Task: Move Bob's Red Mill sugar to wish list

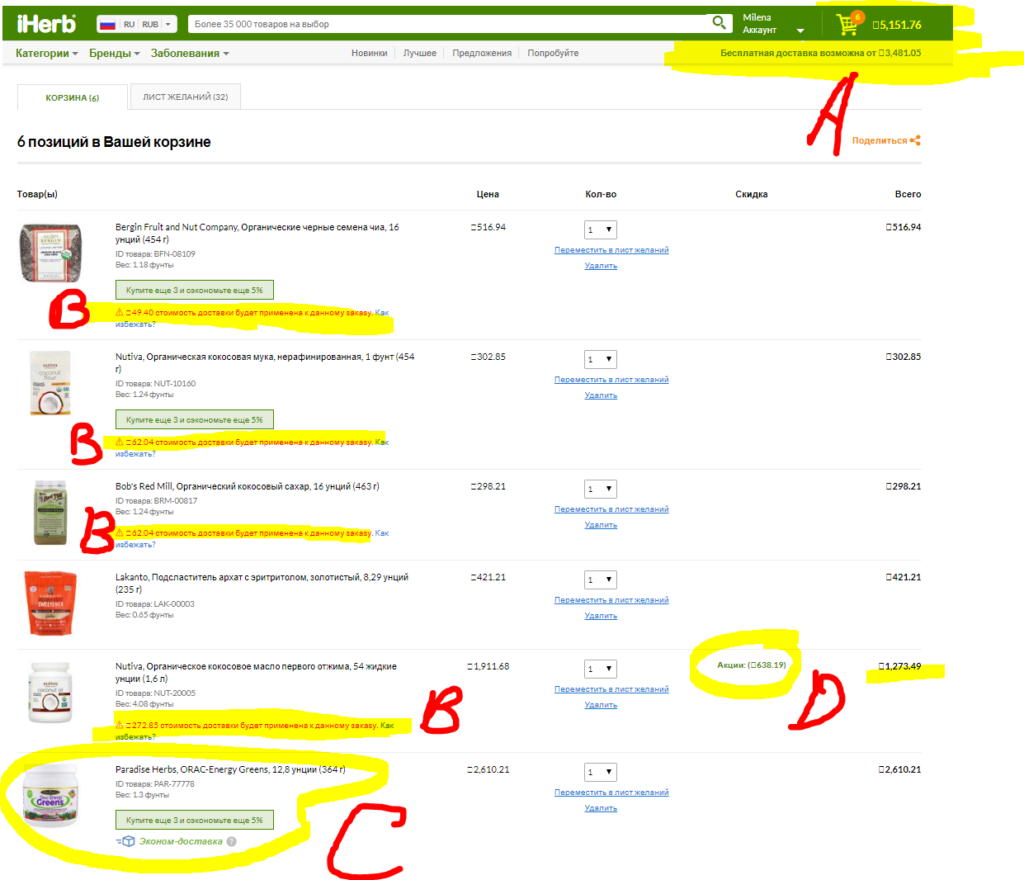Action: [x=611, y=509]
